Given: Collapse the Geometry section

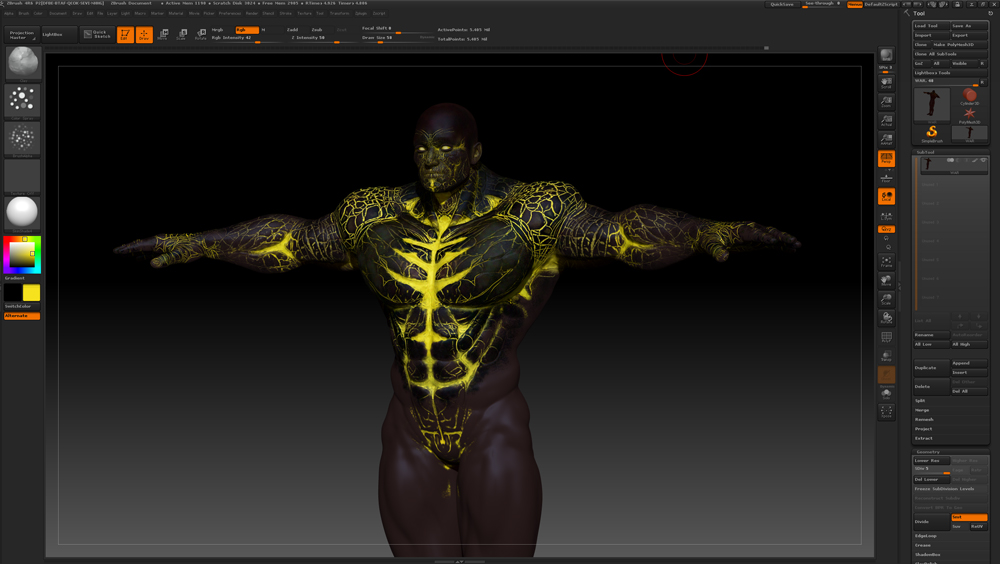Looking at the screenshot, I should click(x=928, y=452).
